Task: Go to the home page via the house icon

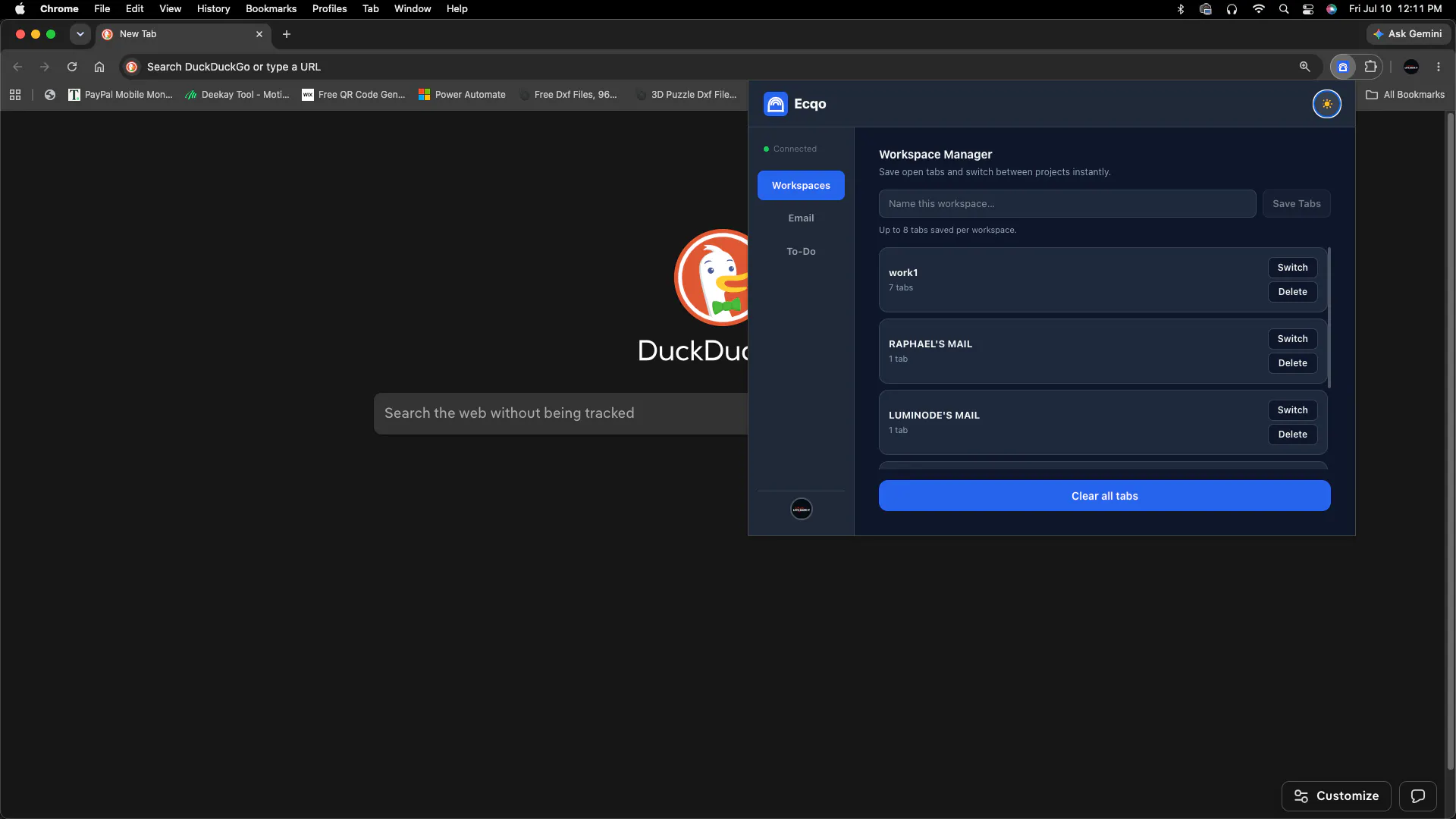Action: pyautogui.click(x=99, y=67)
